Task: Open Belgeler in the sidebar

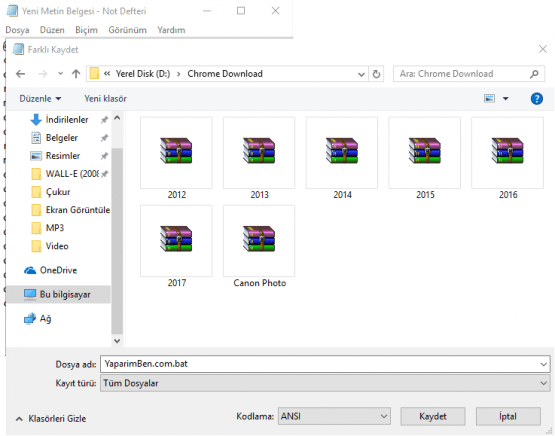Action: (x=55, y=138)
